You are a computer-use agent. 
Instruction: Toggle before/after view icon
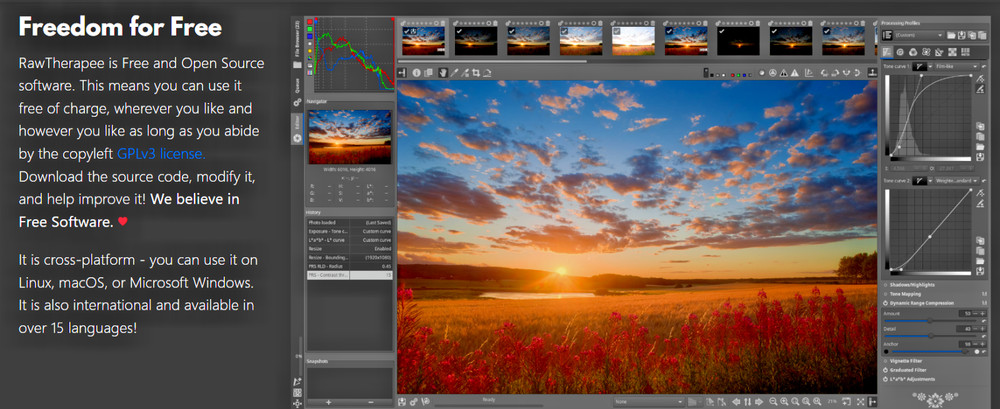(x=428, y=73)
